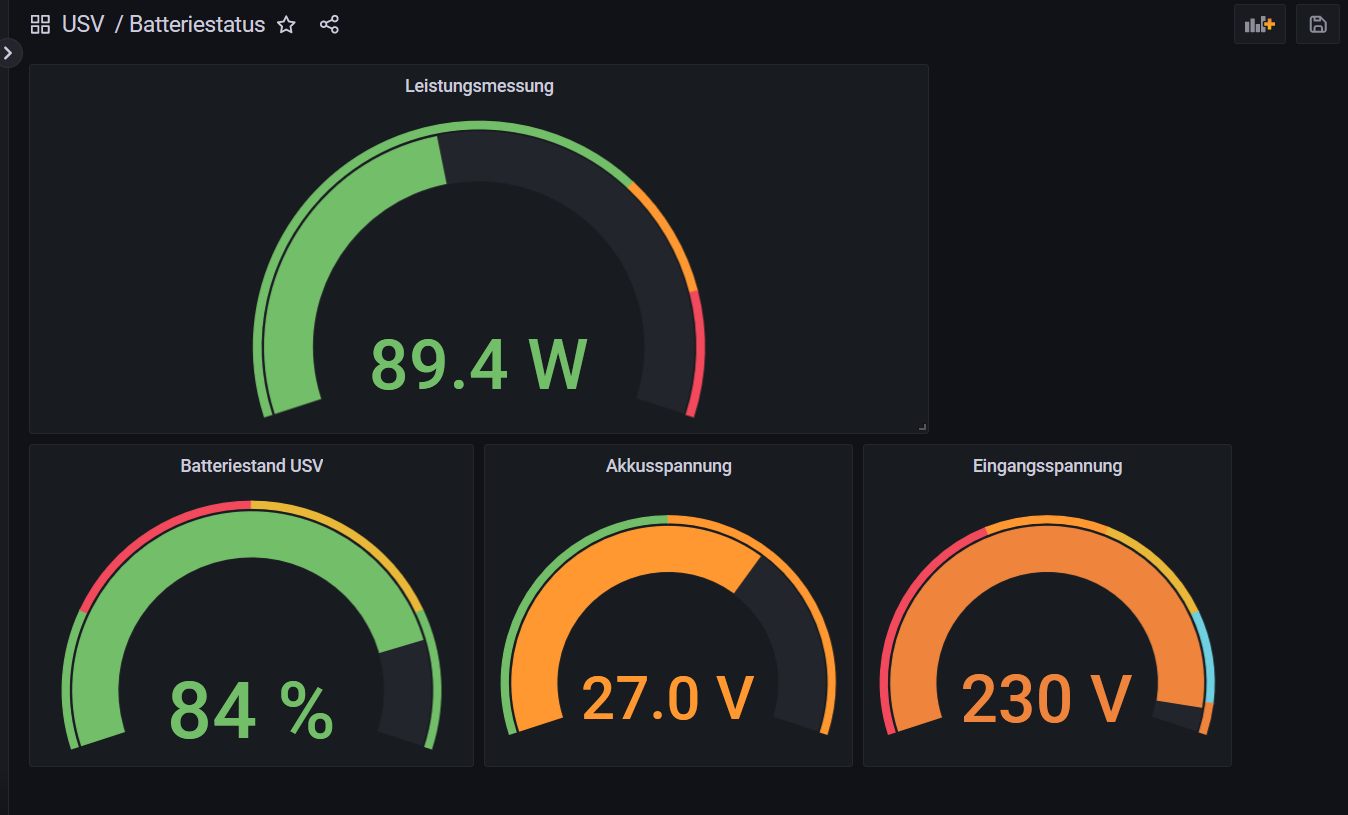The image size is (1348, 815).
Task: Click the dashboards grid icon
Action: coord(40,25)
